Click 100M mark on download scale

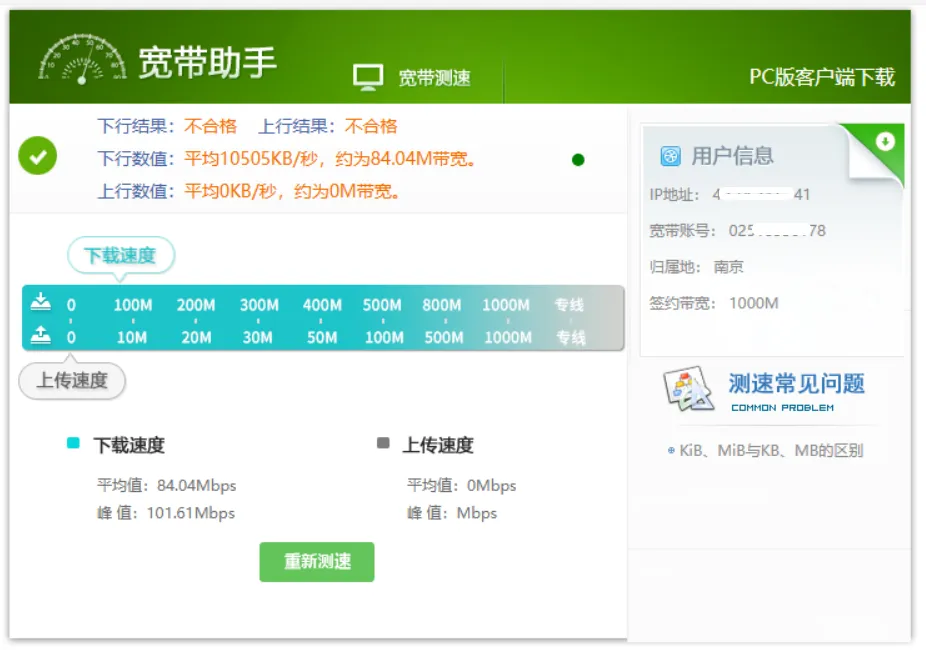[x=132, y=305]
